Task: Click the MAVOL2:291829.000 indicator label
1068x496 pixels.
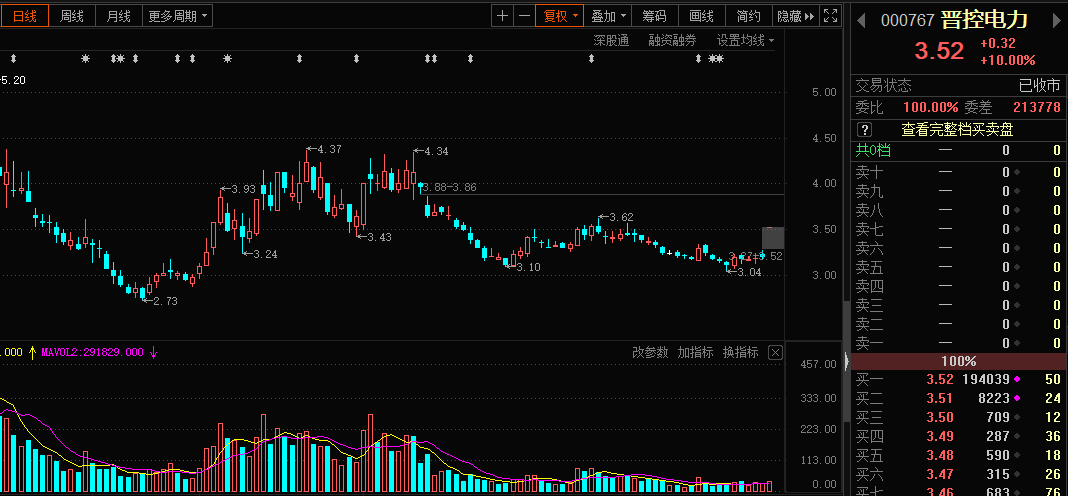Action: tap(93, 352)
